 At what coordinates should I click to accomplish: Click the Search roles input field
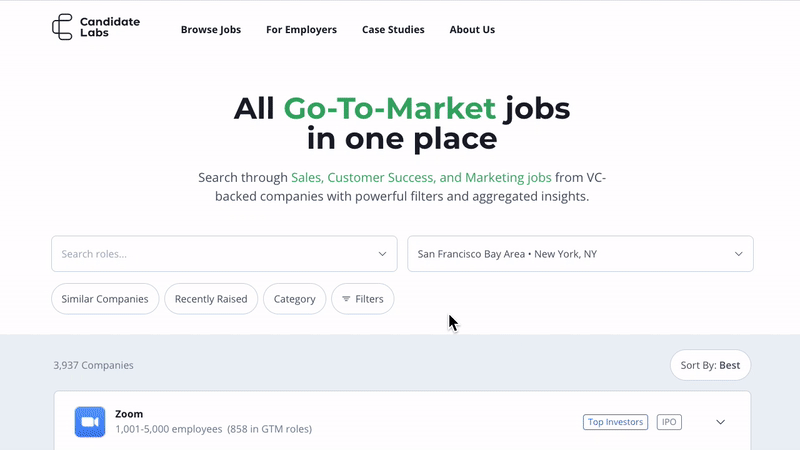pyautogui.click(x=210, y=254)
